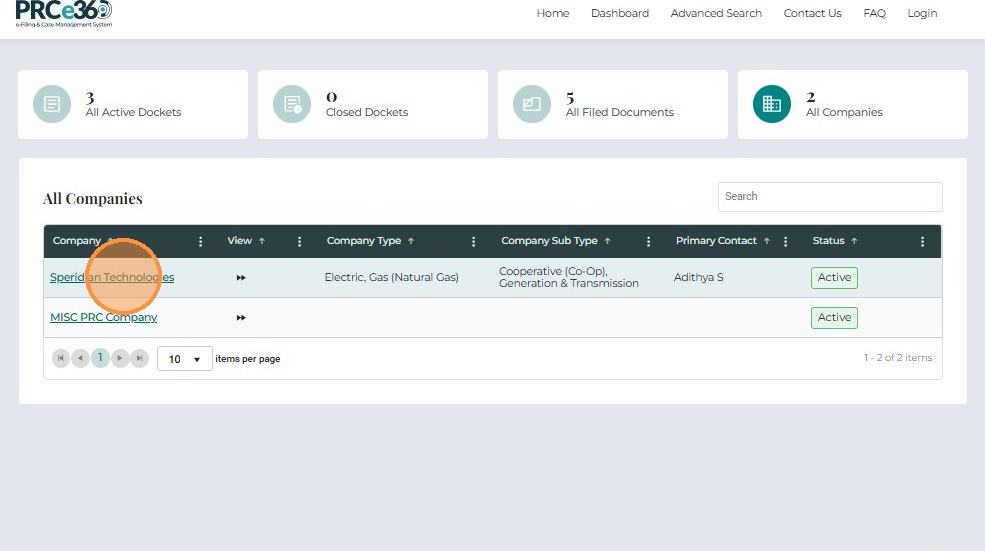Click the All Active Dockets icon
Screen dimensions: 985x551
coord(51,104)
